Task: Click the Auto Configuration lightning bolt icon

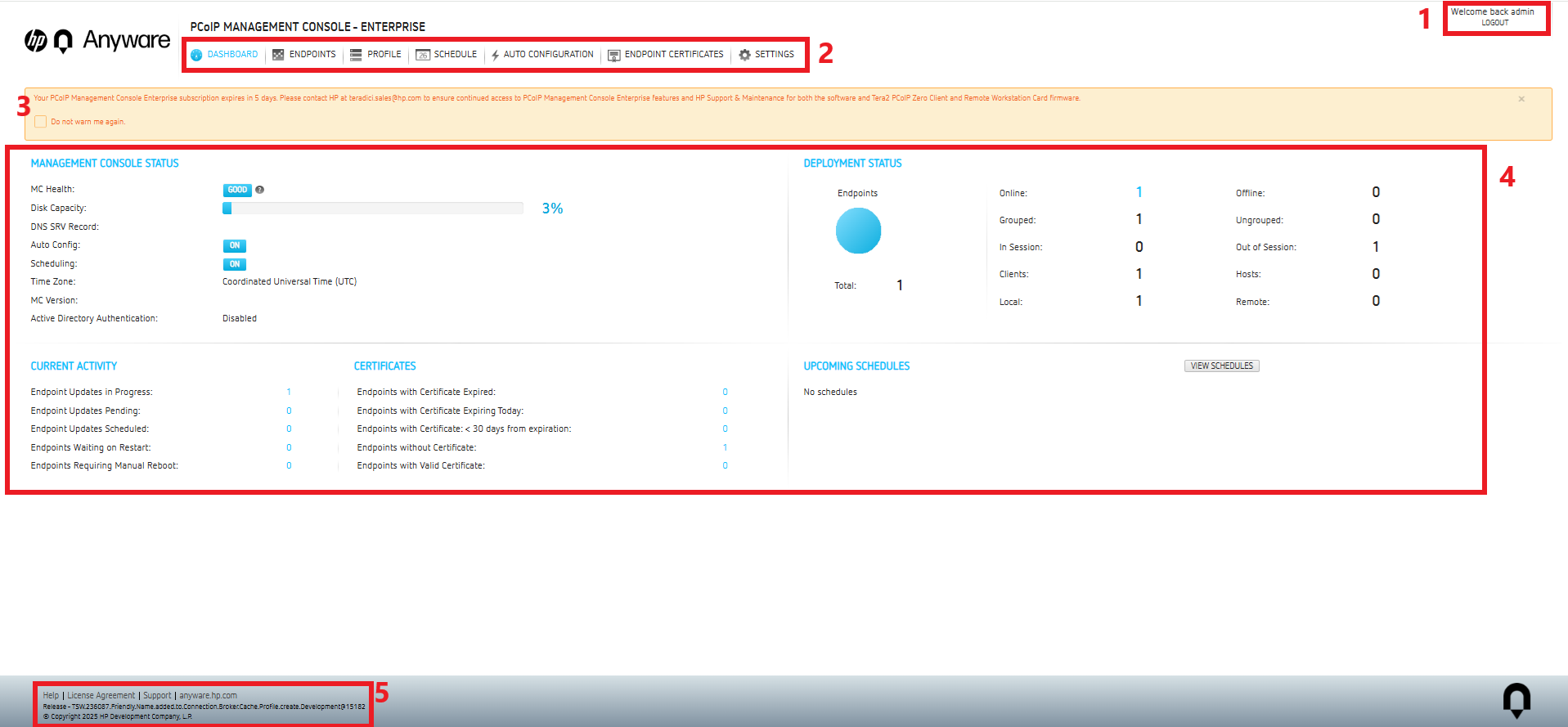Action: pos(495,55)
